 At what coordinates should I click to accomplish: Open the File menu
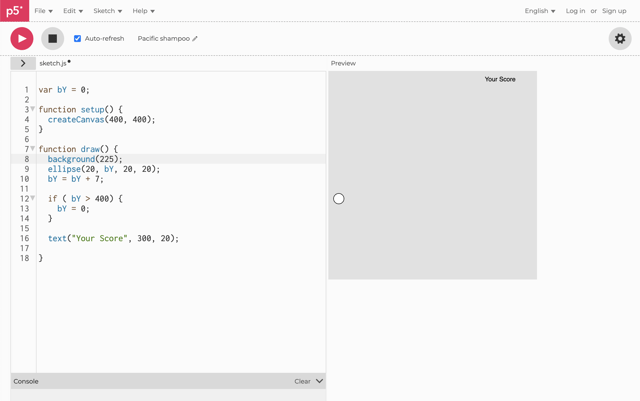[43, 11]
